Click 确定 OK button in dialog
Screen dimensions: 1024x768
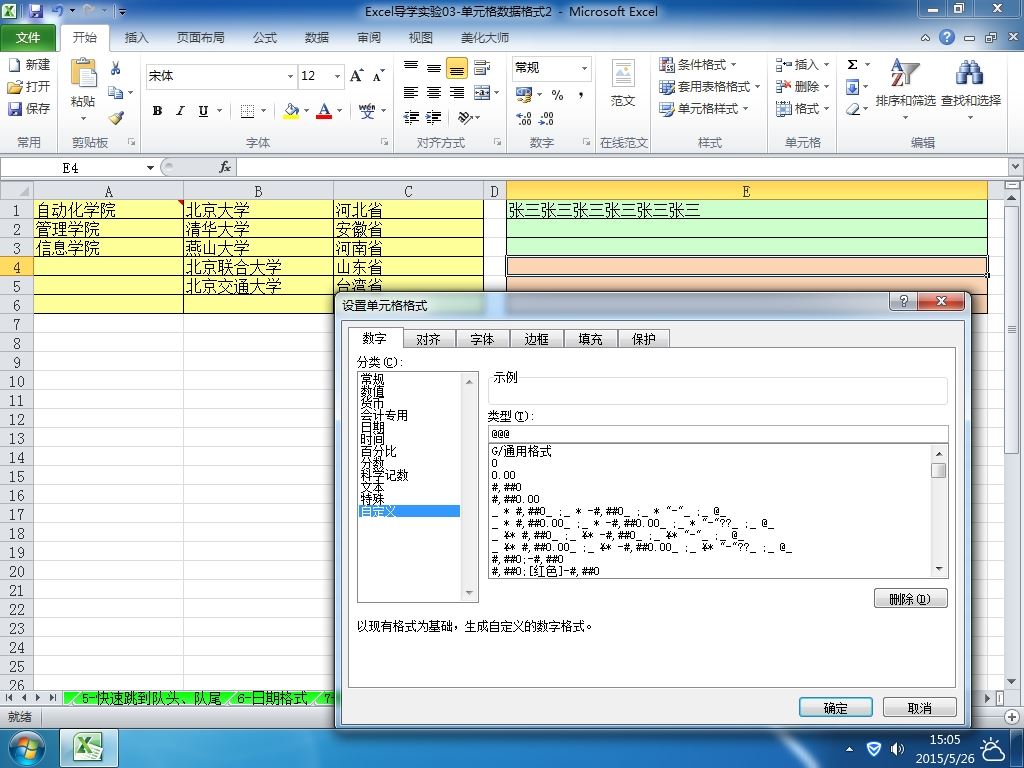(x=836, y=708)
